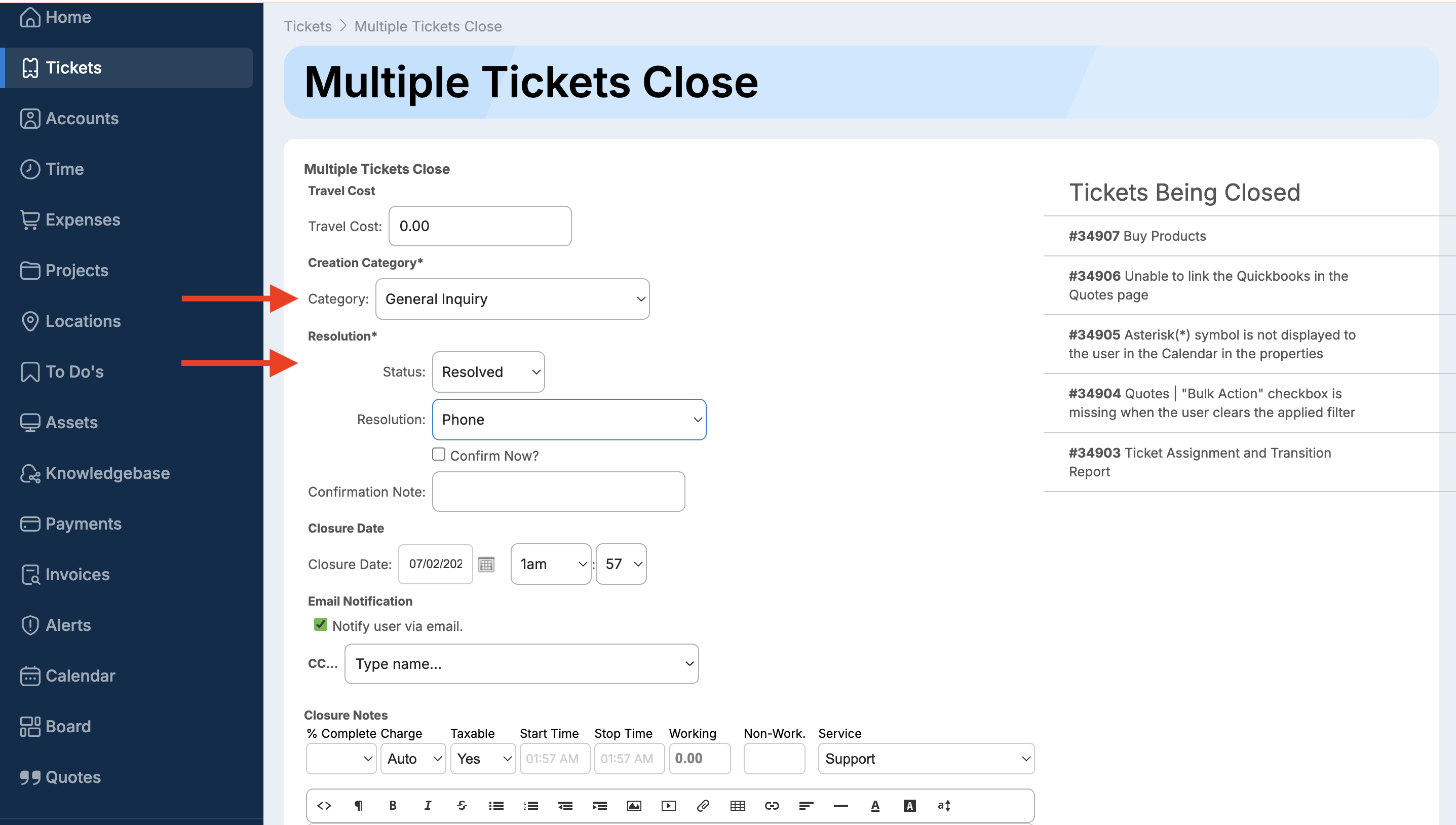Click the attach file paperclip icon
This screenshot has width=1456, height=825.
coord(703,805)
